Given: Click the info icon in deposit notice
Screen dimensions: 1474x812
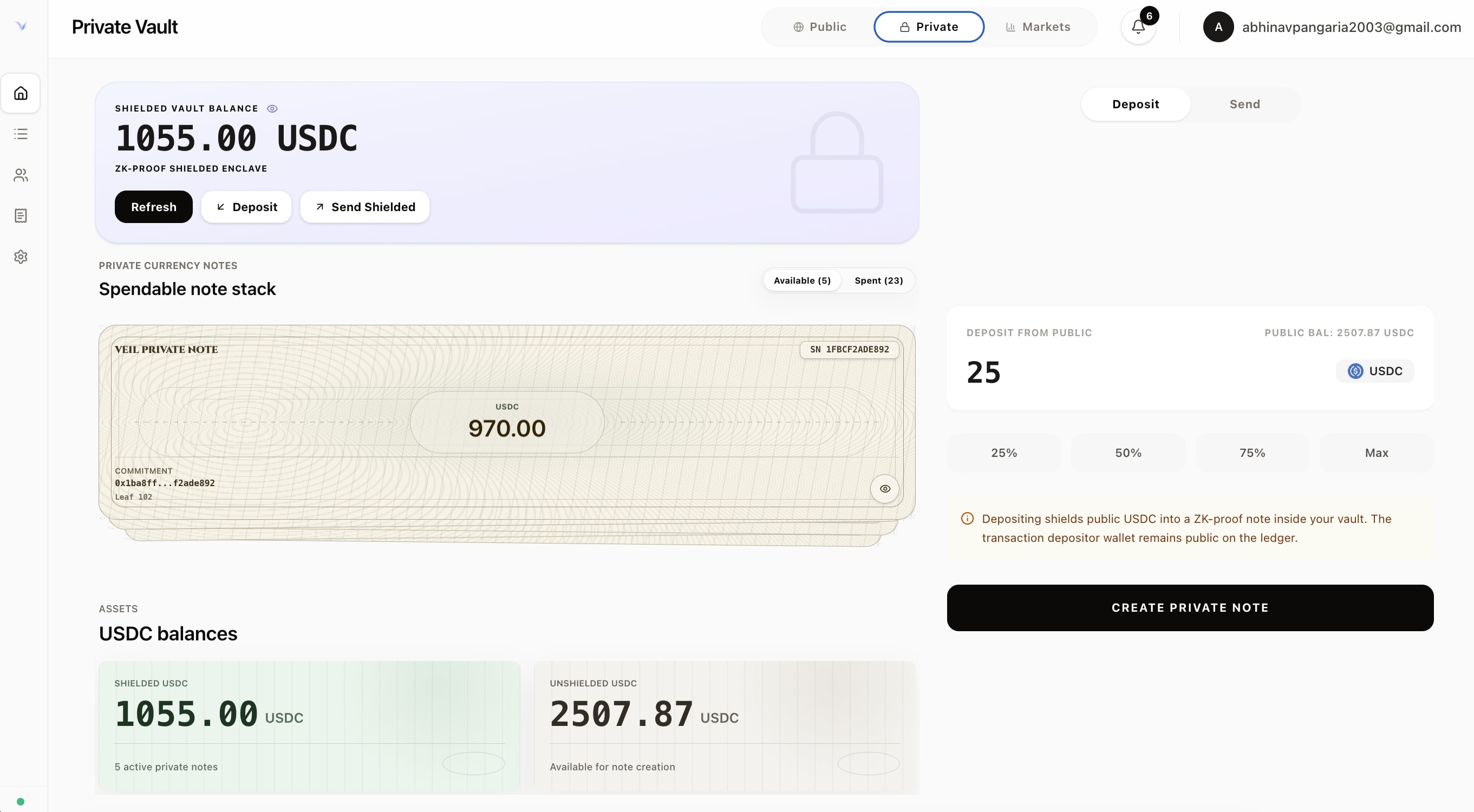Looking at the screenshot, I should point(967,519).
